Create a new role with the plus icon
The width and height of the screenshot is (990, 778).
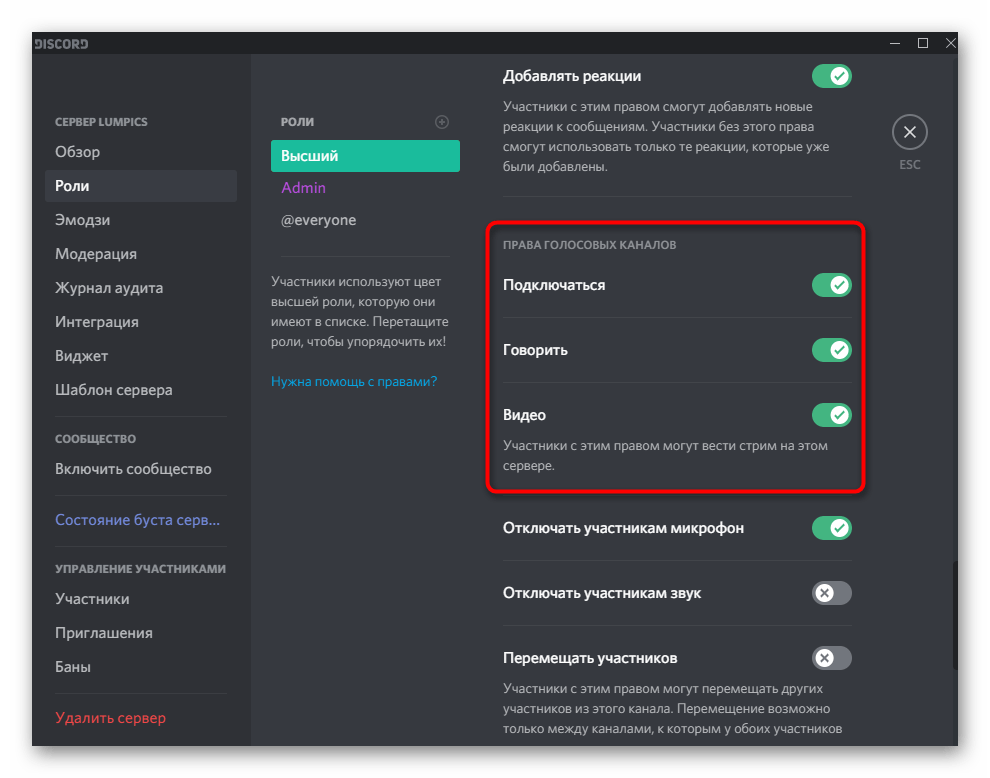click(x=441, y=121)
